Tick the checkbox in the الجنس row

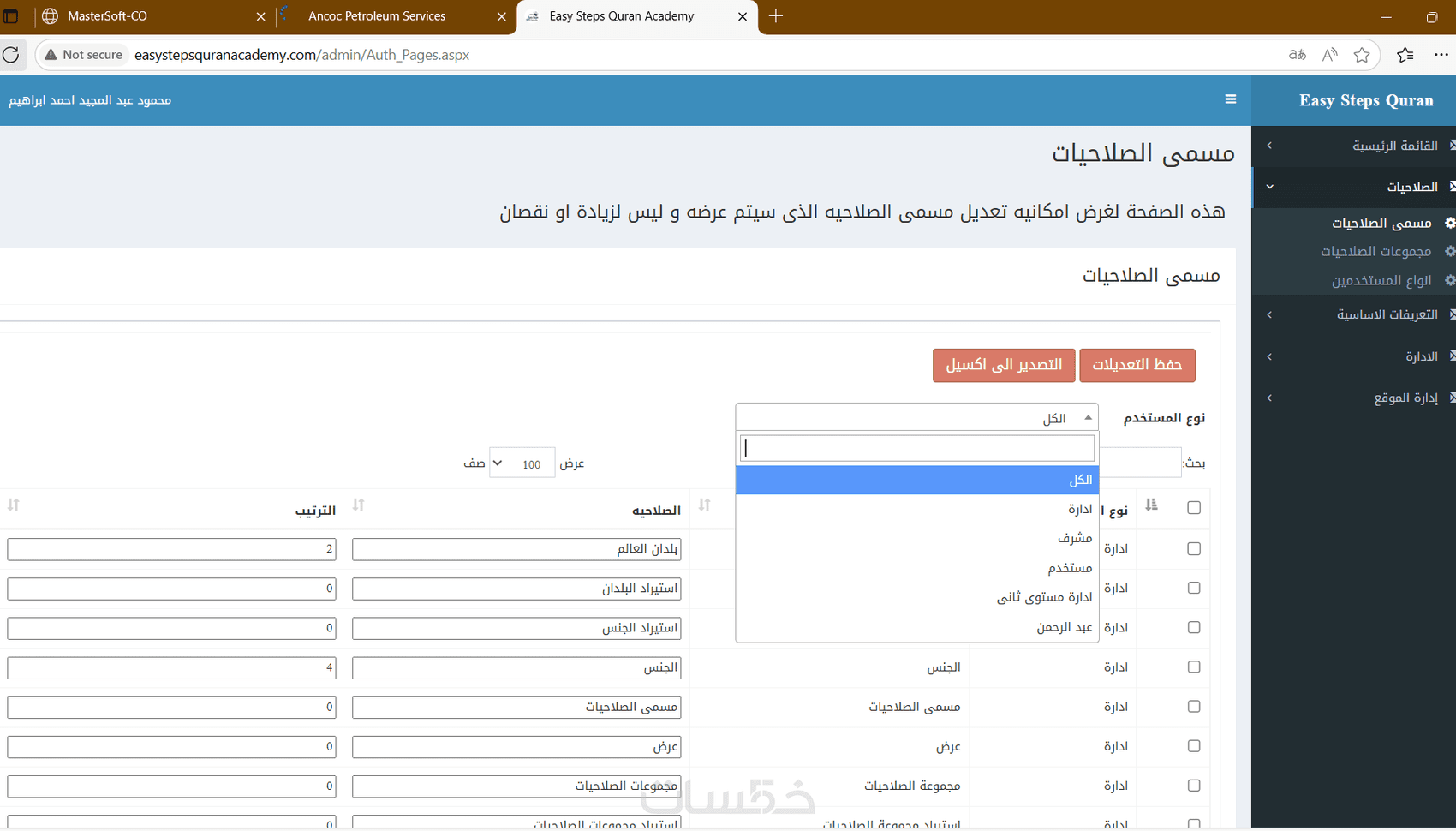(x=1194, y=667)
